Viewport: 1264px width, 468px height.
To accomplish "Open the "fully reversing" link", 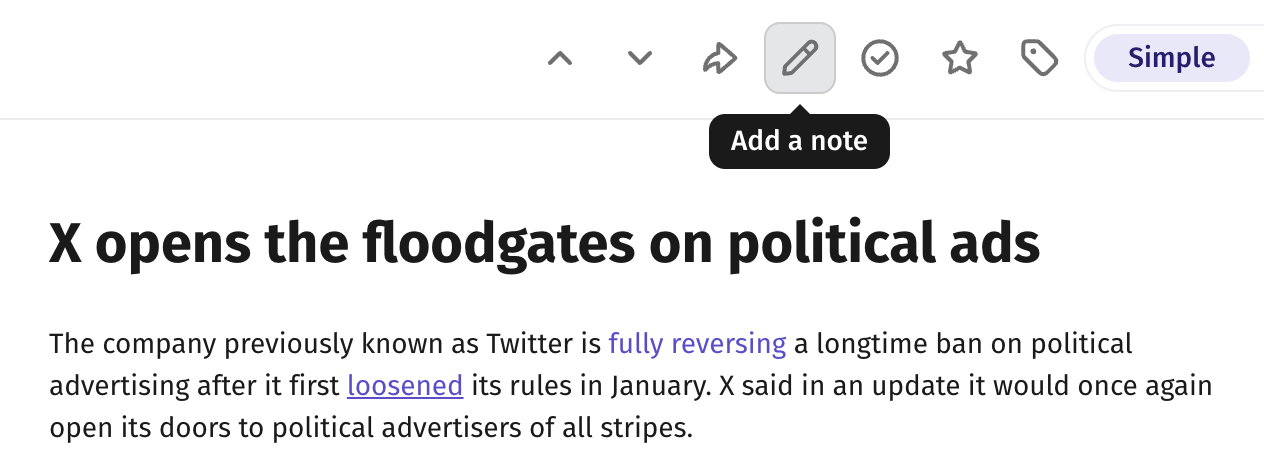I will click(x=697, y=344).
